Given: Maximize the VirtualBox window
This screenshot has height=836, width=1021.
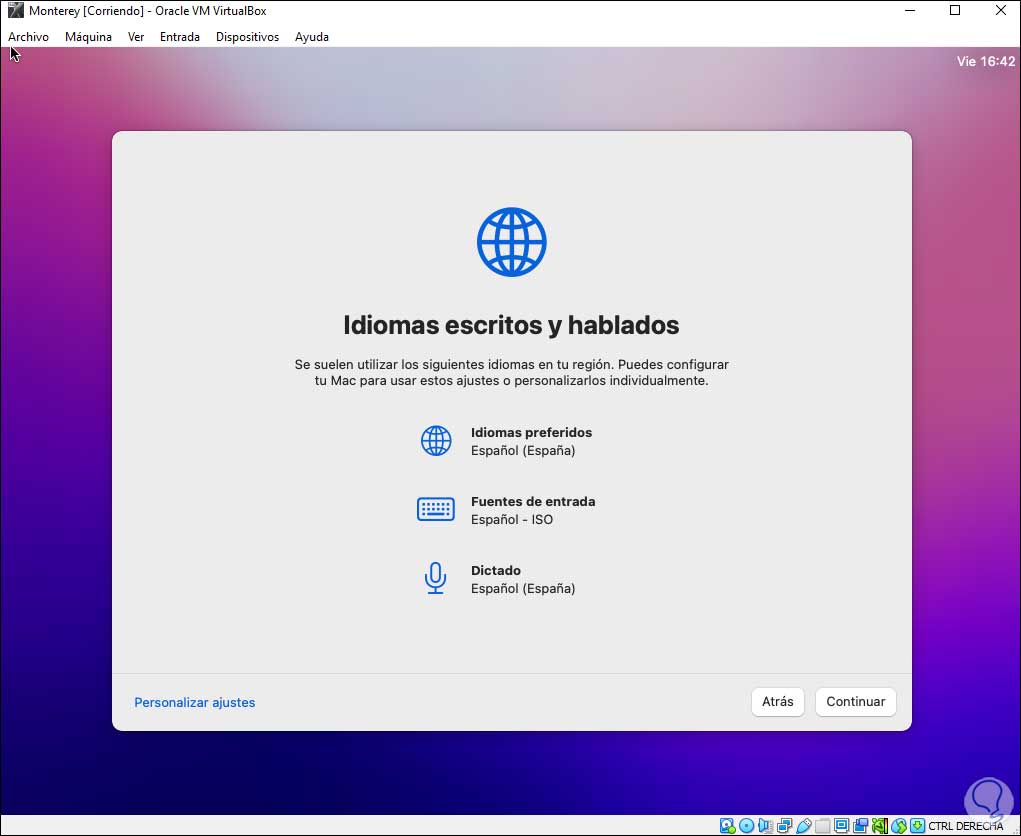Looking at the screenshot, I should (x=955, y=10).
